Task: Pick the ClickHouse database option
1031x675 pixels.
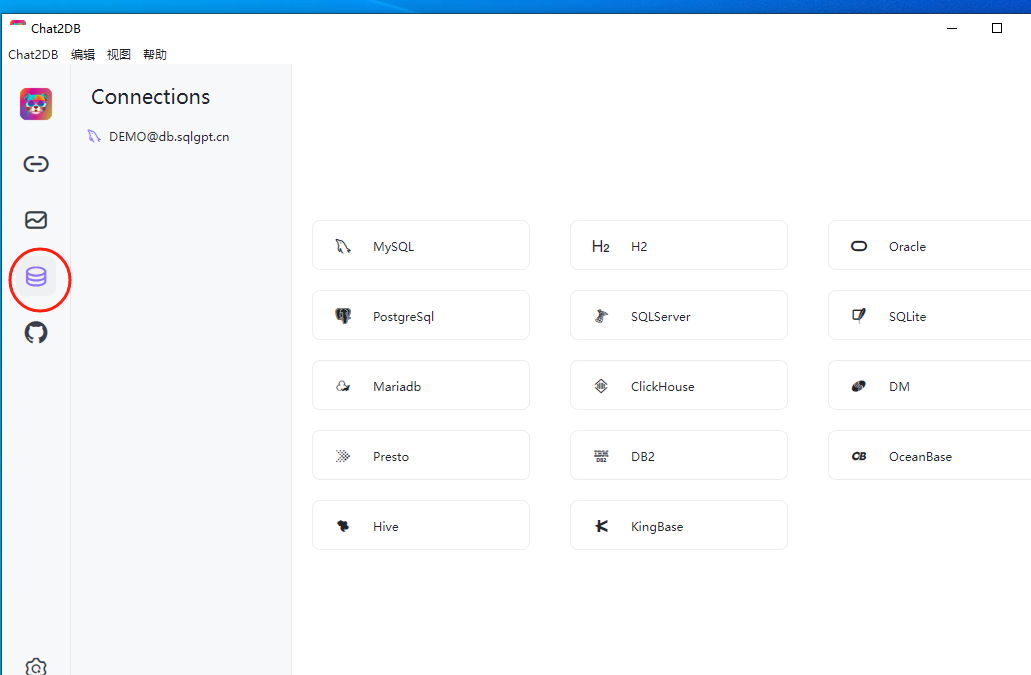Action: point(678,386)
